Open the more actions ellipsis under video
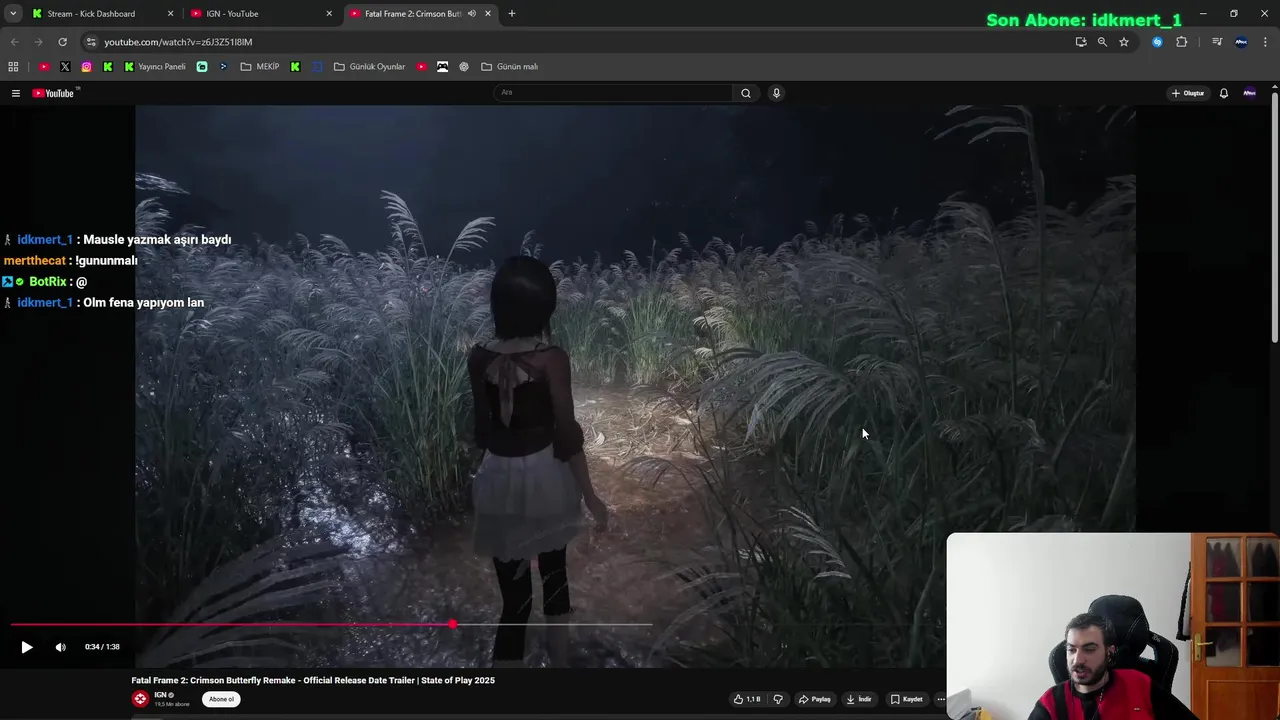This screenshot has height=720, width=1280. click(940, 699)
